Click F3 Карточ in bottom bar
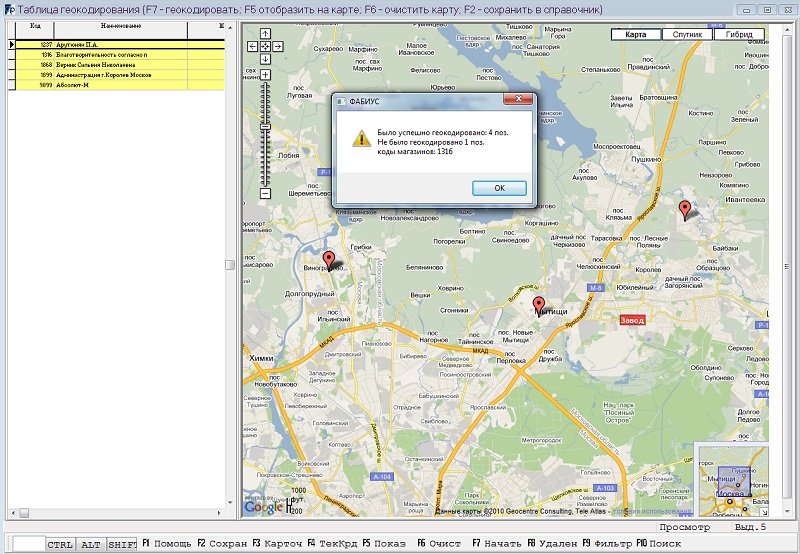Screen dimensions: 800x554 pos(277,544)
